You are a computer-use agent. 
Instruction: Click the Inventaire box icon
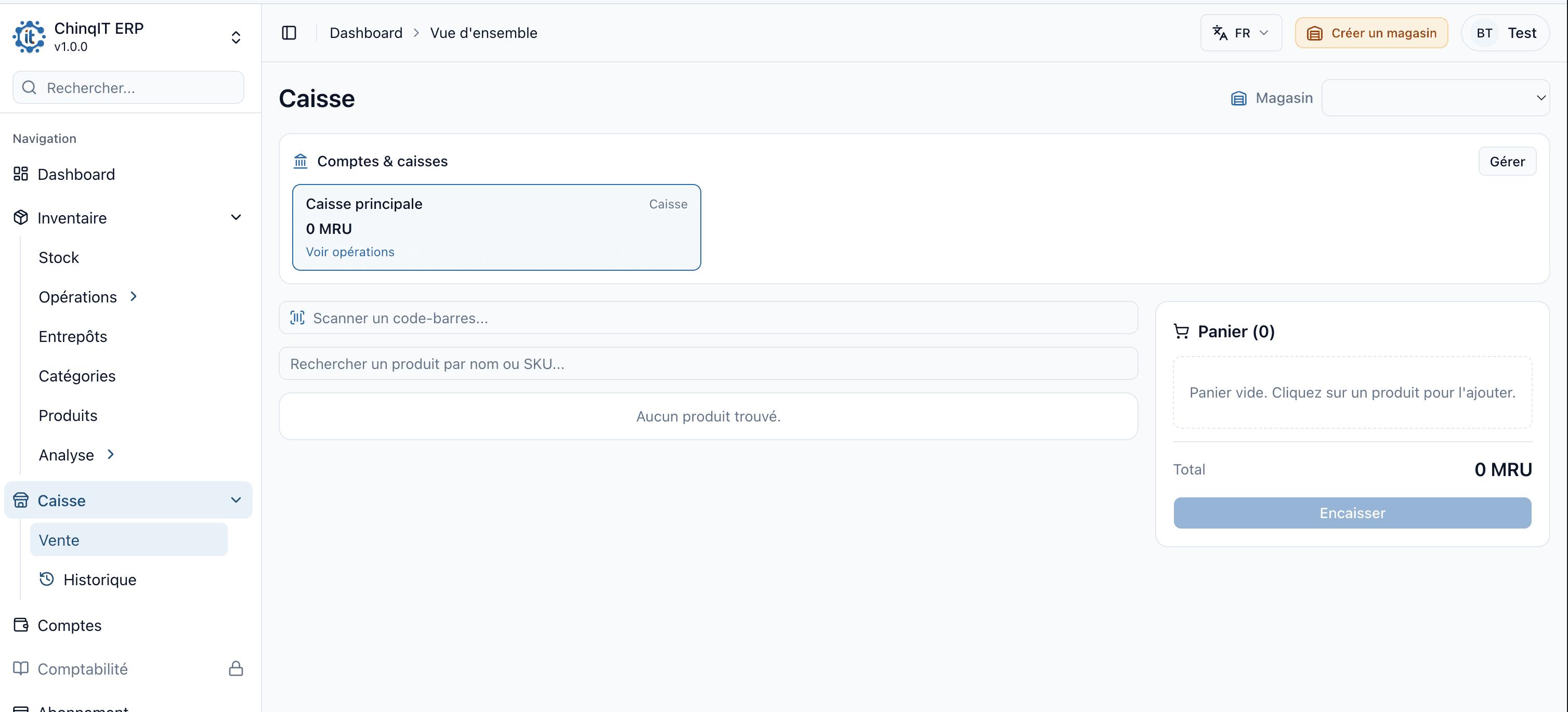pos(21,217)
